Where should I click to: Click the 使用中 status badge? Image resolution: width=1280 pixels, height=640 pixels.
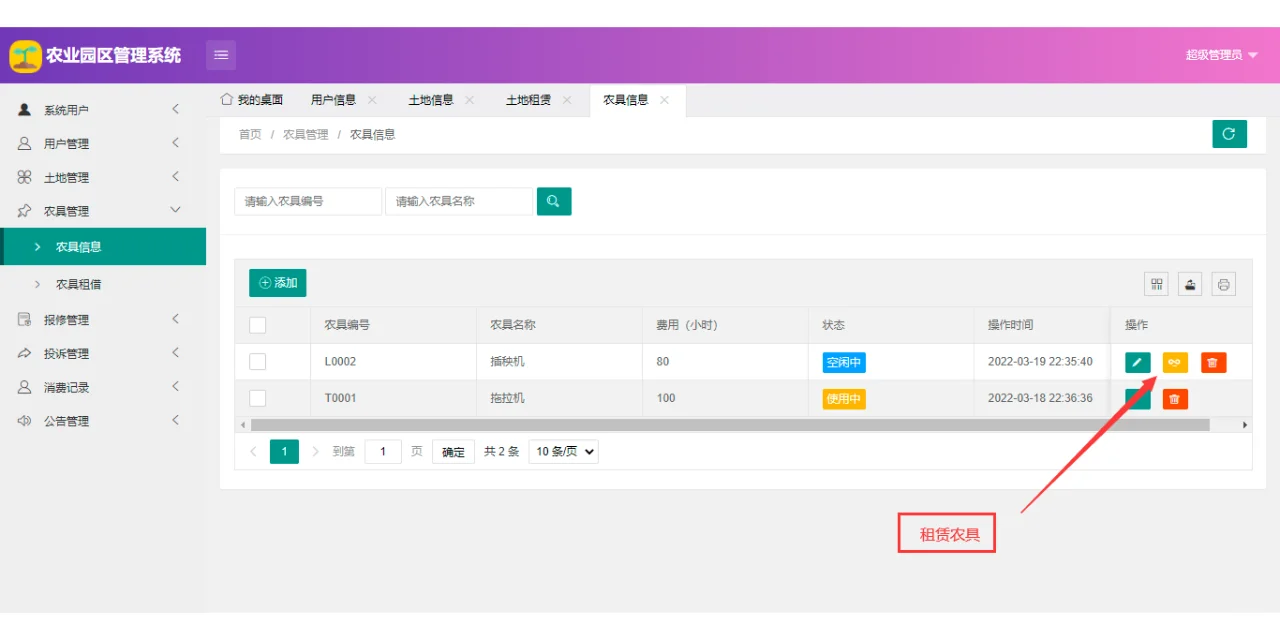[844, 398]
